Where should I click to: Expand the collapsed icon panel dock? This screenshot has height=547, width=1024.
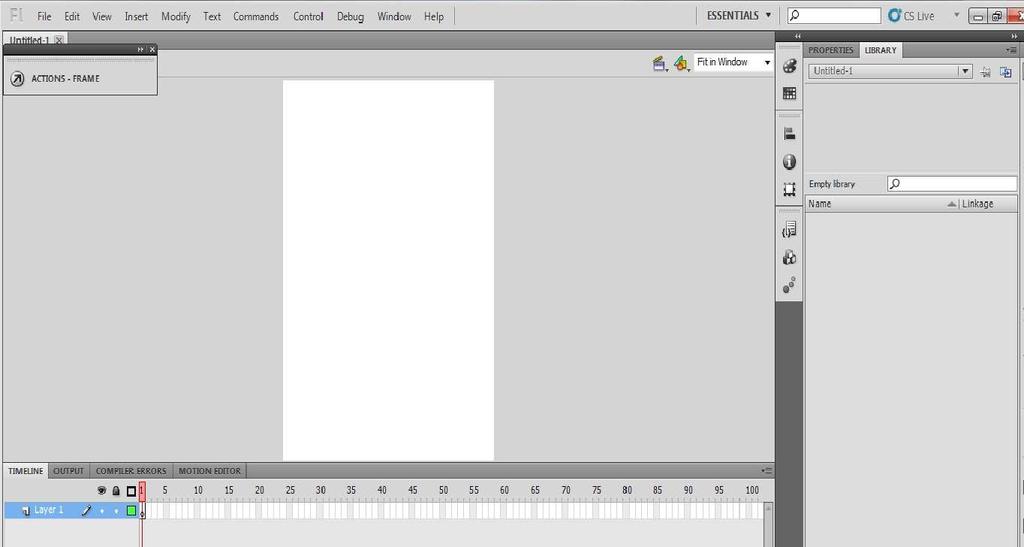(x=797, y=37)
